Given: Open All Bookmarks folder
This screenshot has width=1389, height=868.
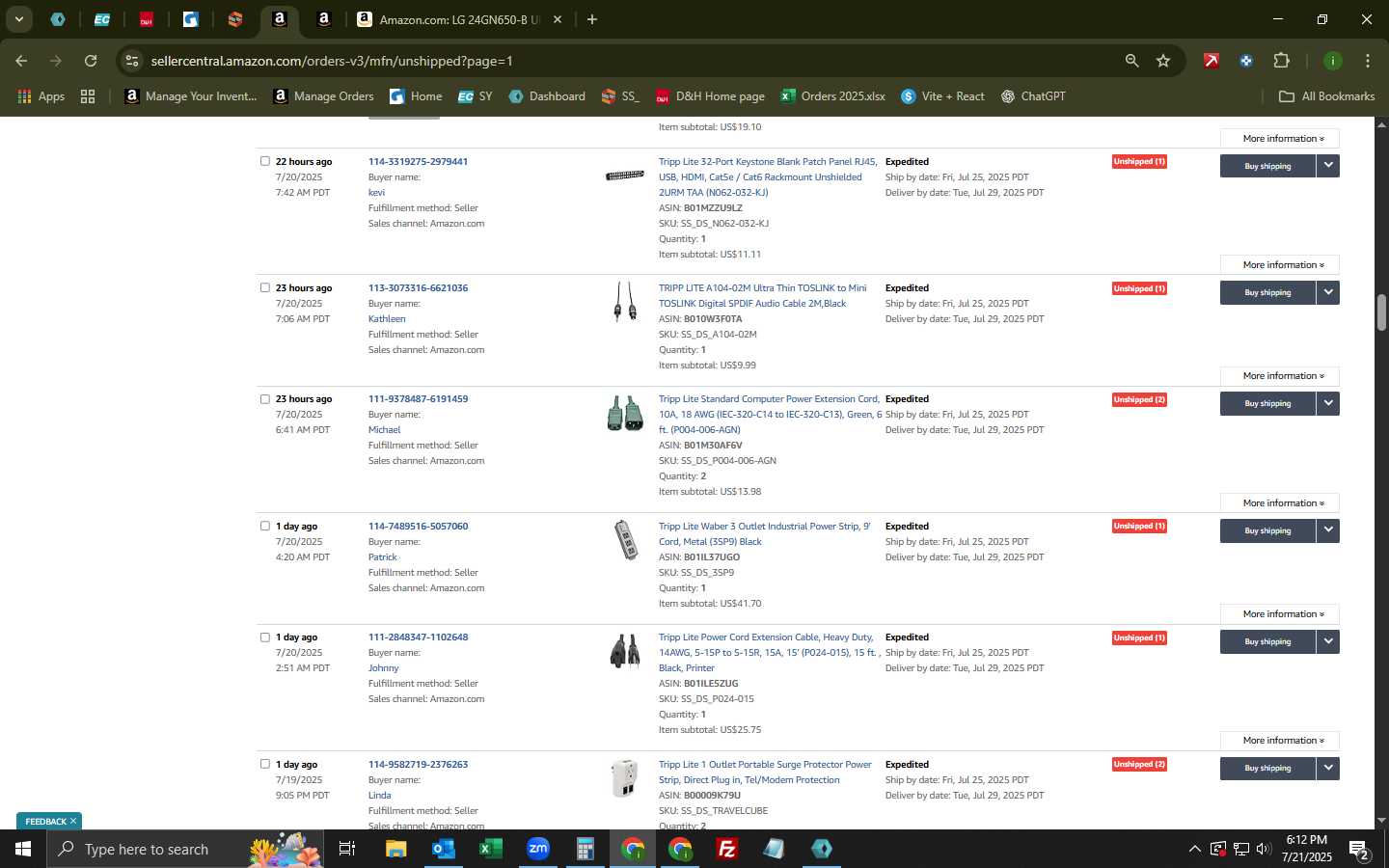Looking at the screenshot, I should click(x=1326, y=96).
